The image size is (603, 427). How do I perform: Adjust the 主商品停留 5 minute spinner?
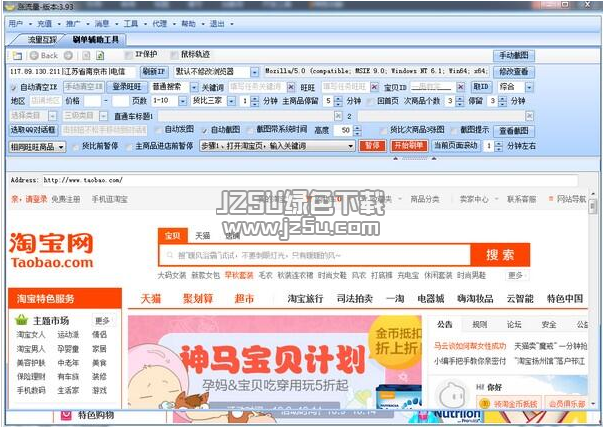[x=338, y=101]
